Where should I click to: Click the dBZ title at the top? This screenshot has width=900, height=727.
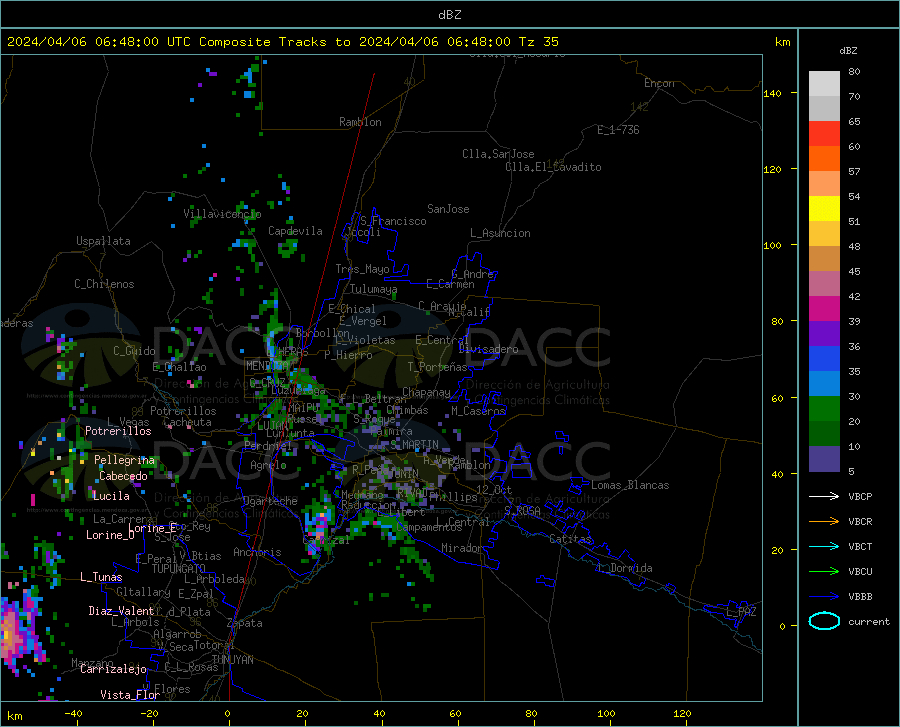[449, 15]
